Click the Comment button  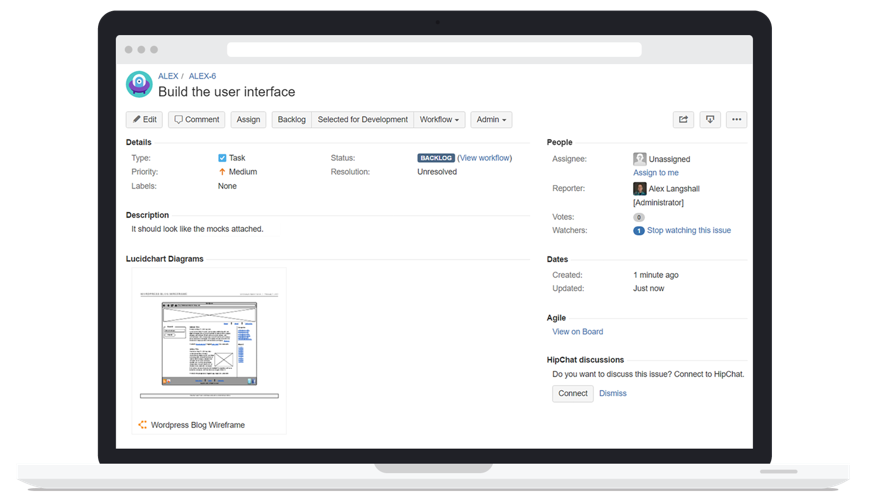click(197, 119)
